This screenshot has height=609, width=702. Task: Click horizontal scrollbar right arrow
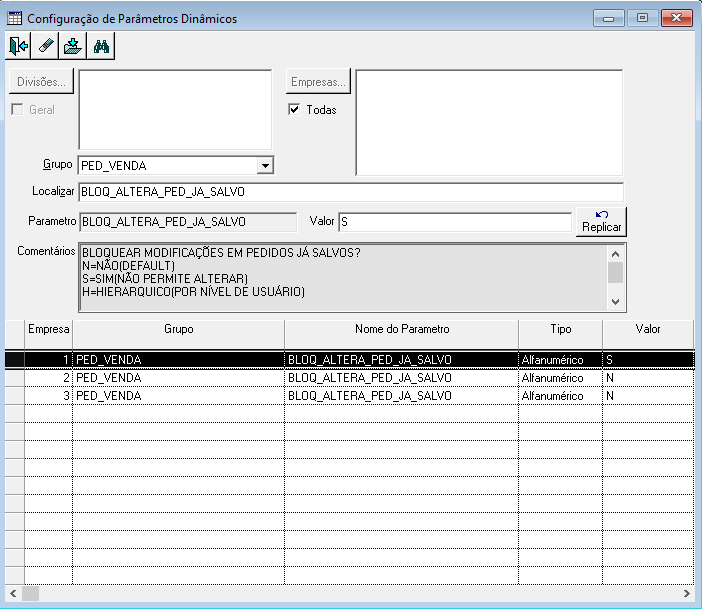click(687, 594)
